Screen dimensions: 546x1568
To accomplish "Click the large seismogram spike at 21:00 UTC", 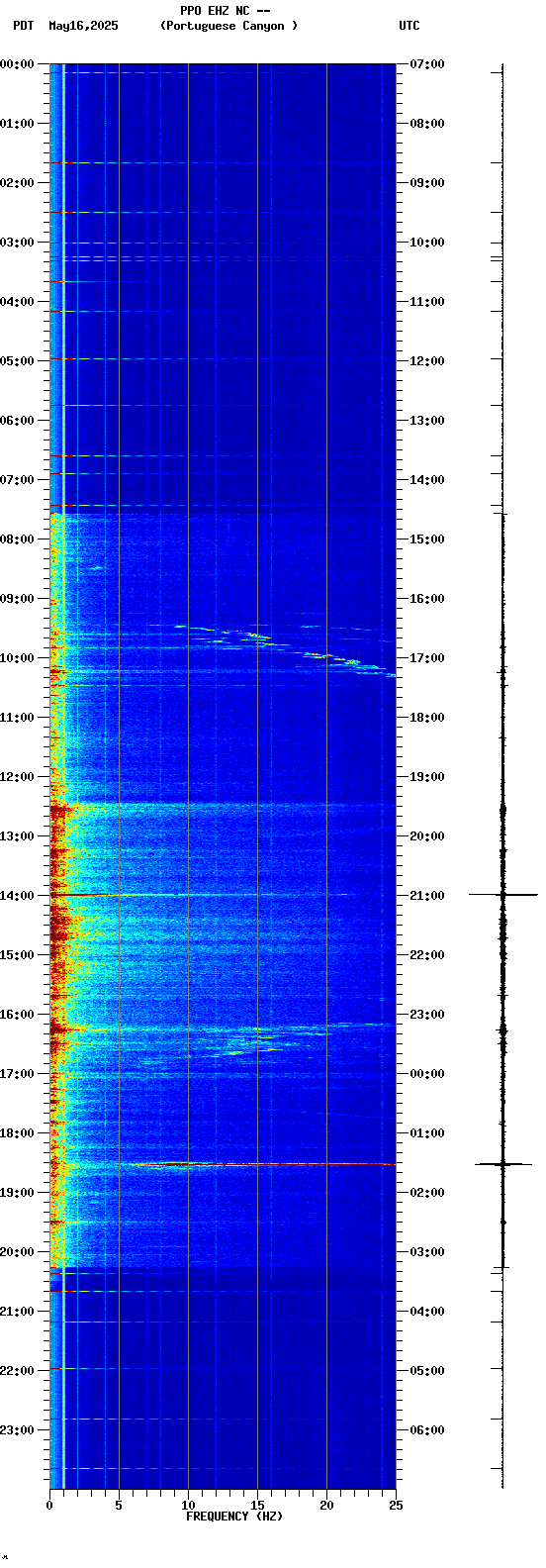I will pos(502,895).
